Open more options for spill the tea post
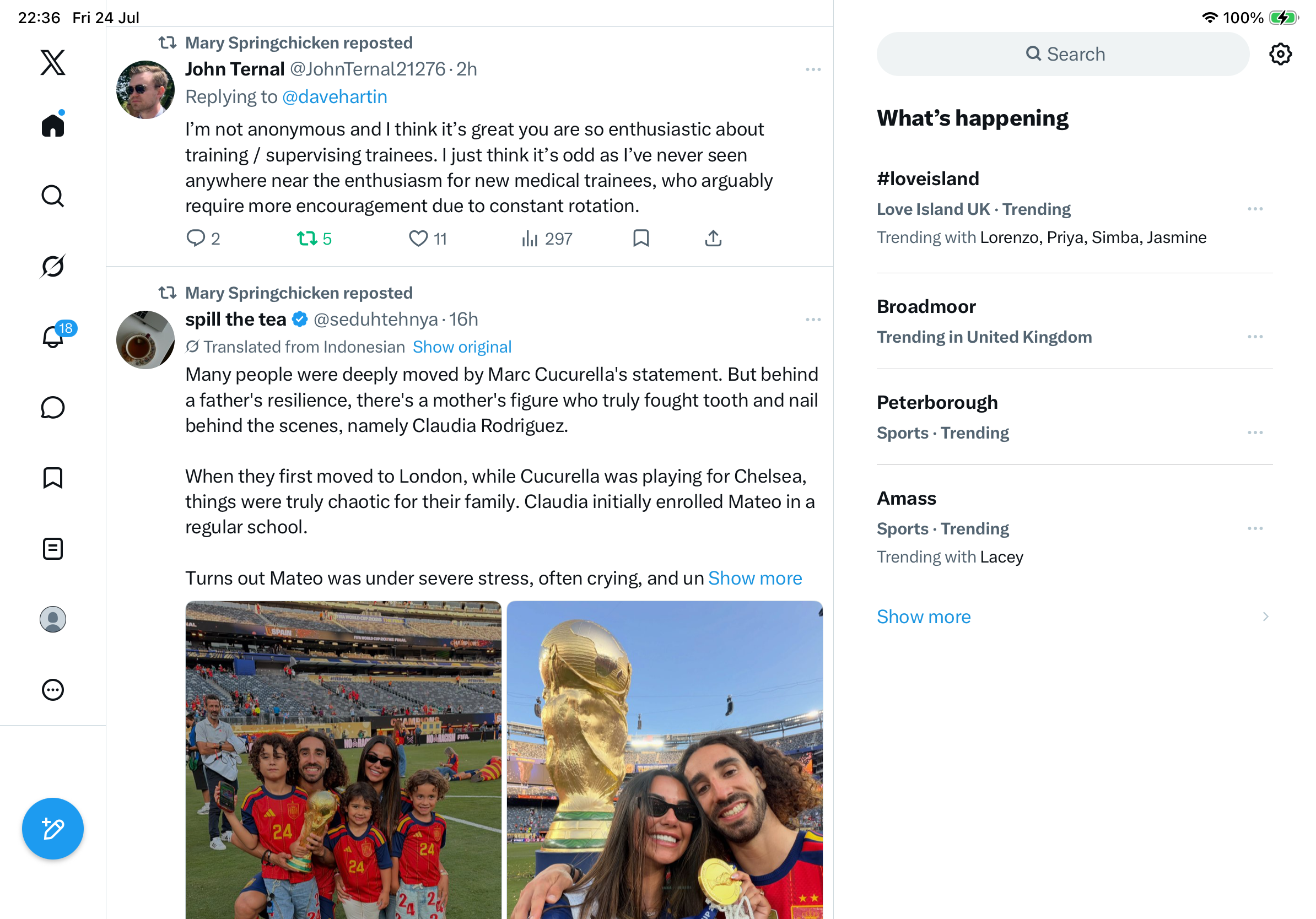This screenshot has height=919, width=1316. [813, 319]
